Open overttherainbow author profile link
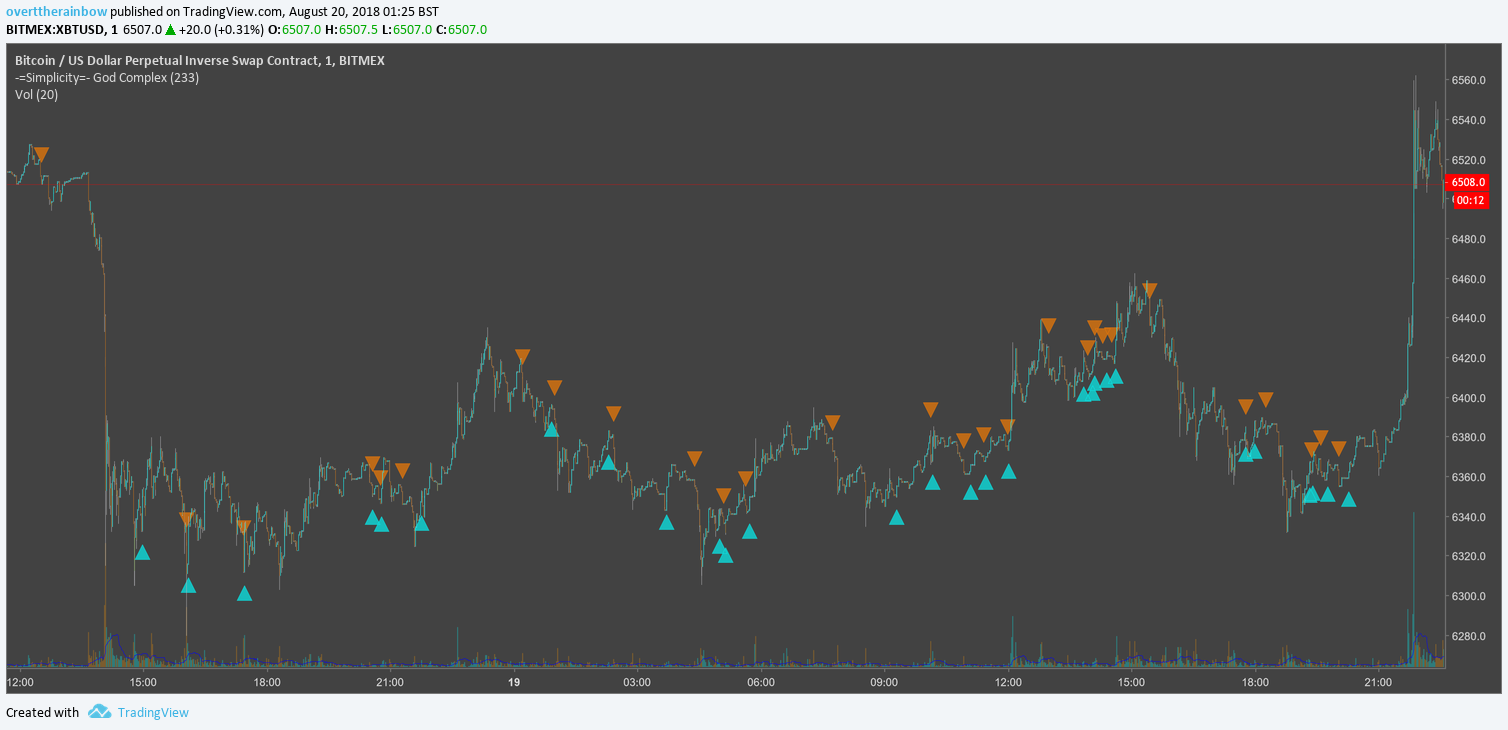The image size is (1508, 730). click(x=56, y=12)
